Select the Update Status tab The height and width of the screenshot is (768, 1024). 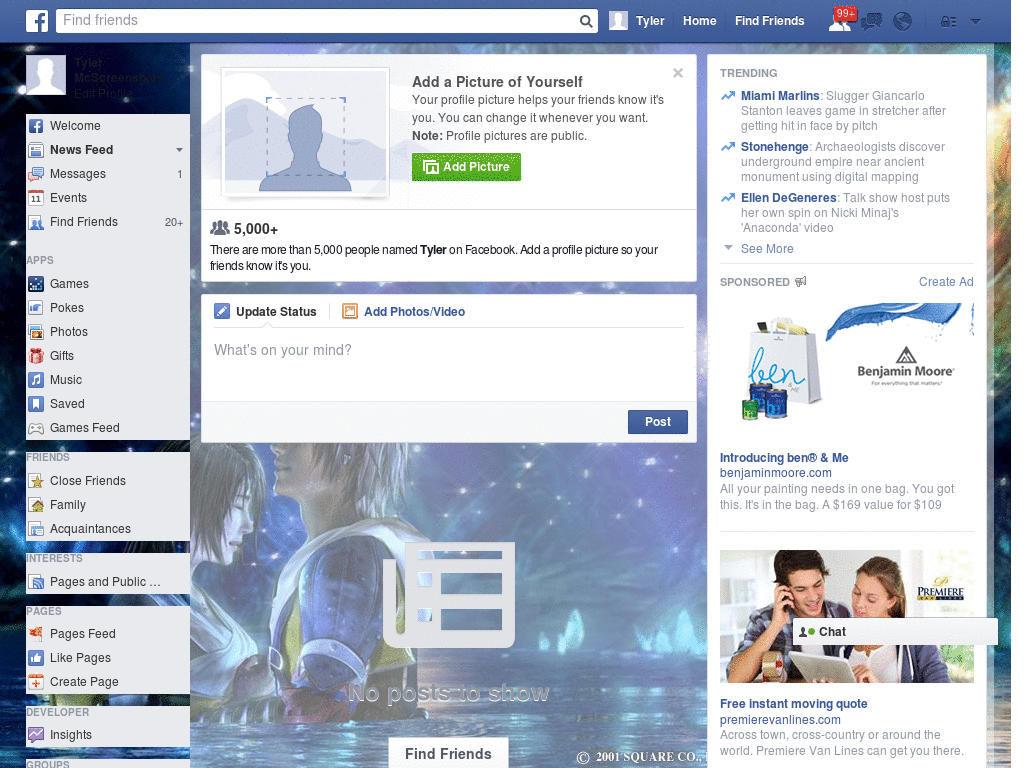(266, 312)
